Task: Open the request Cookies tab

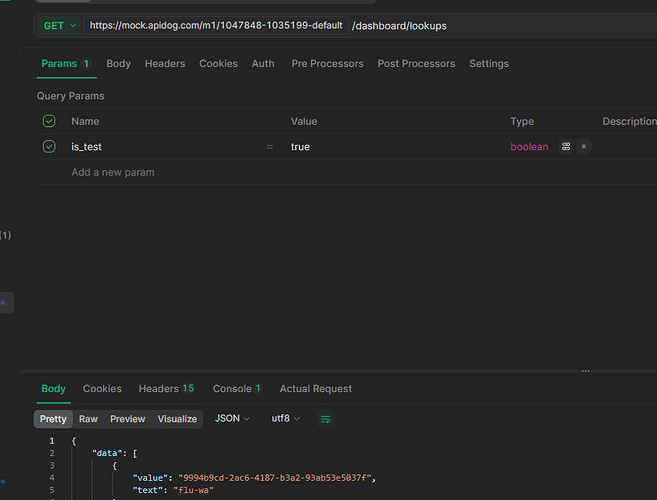Action: pyautogui.click(x=218, y=64)
